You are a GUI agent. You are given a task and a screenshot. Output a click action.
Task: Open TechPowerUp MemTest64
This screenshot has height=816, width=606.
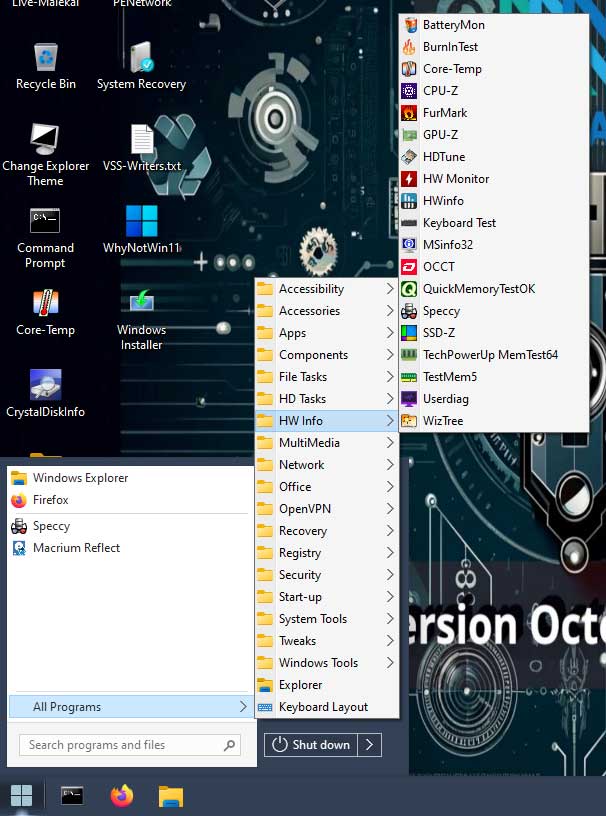pos(494,355)
